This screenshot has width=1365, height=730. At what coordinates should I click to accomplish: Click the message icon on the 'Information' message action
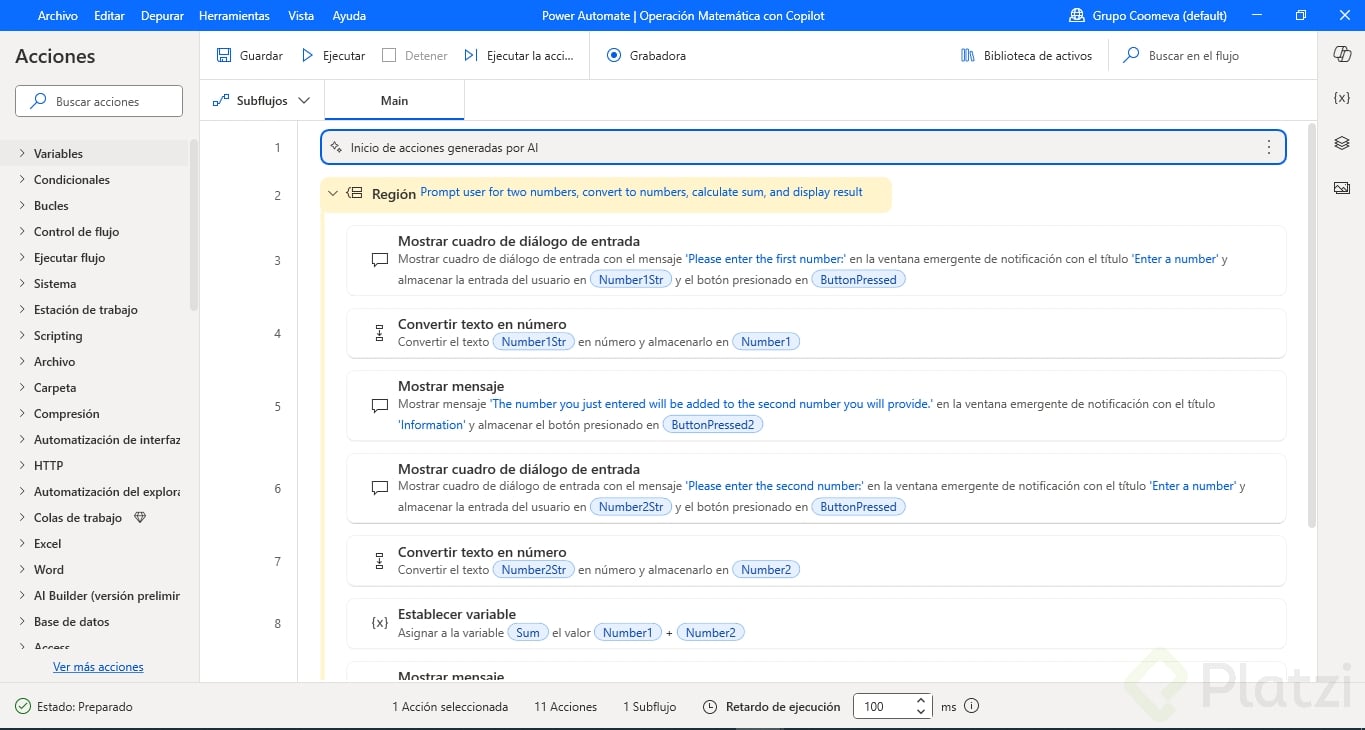click(380, 406)
